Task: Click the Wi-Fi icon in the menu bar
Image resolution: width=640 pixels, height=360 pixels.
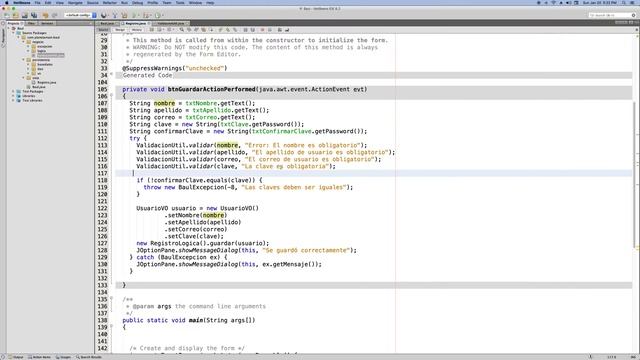Action: 554,3
